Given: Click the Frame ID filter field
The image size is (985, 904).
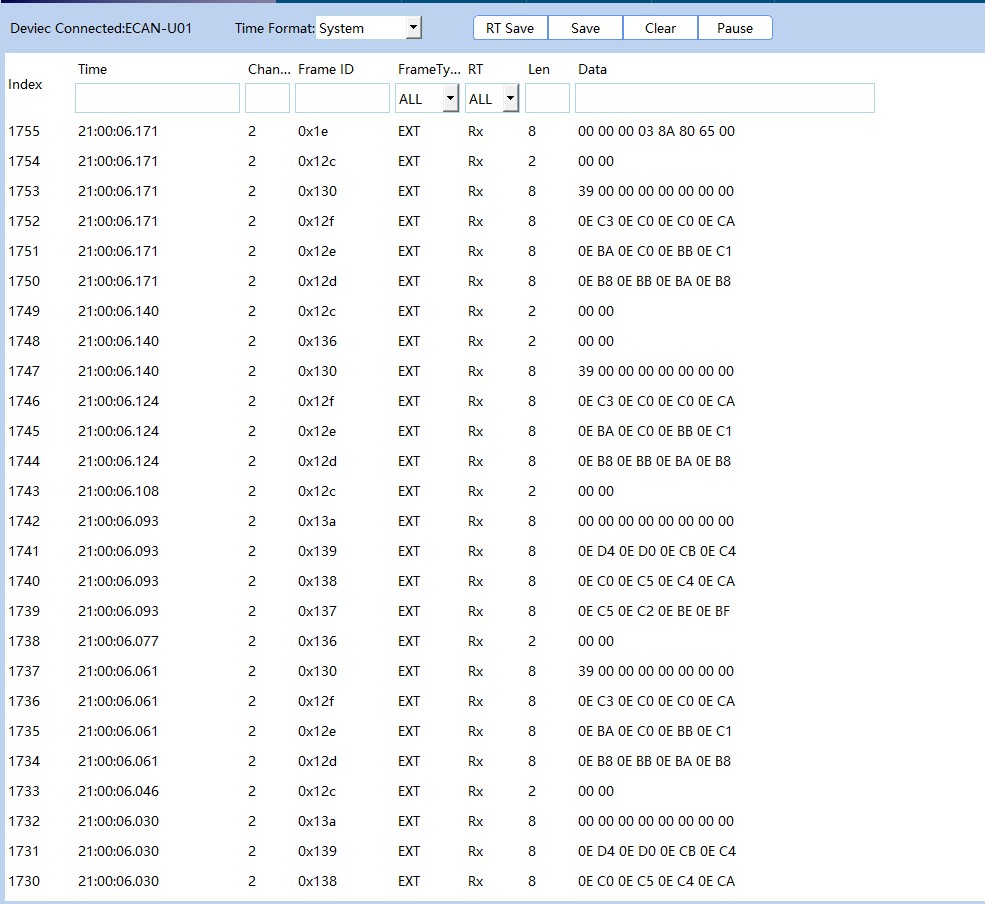Looking at the screenshot, I should point(342,98).
